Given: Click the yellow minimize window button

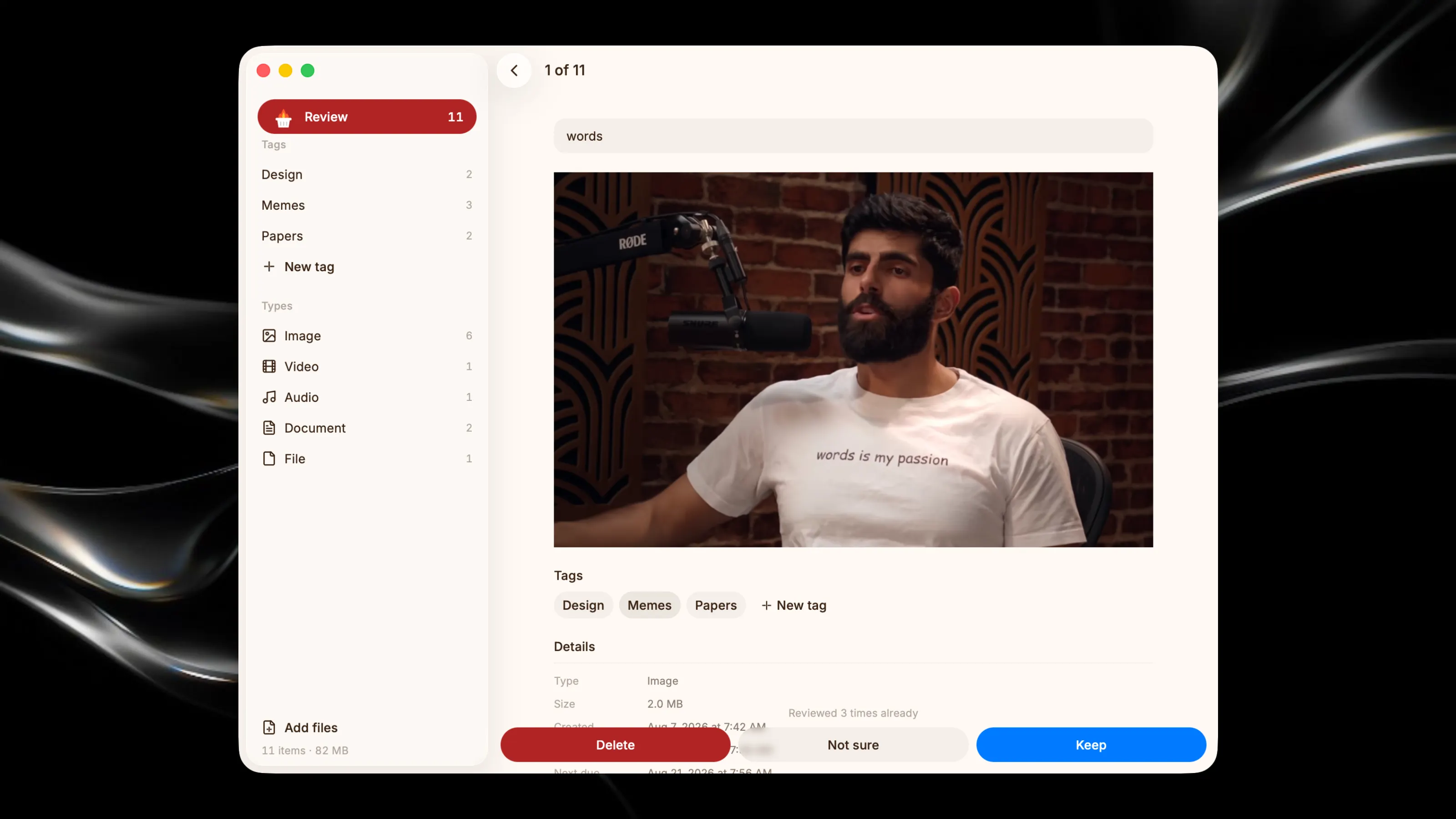Looking at the screenshot, I should pos(285,71).
